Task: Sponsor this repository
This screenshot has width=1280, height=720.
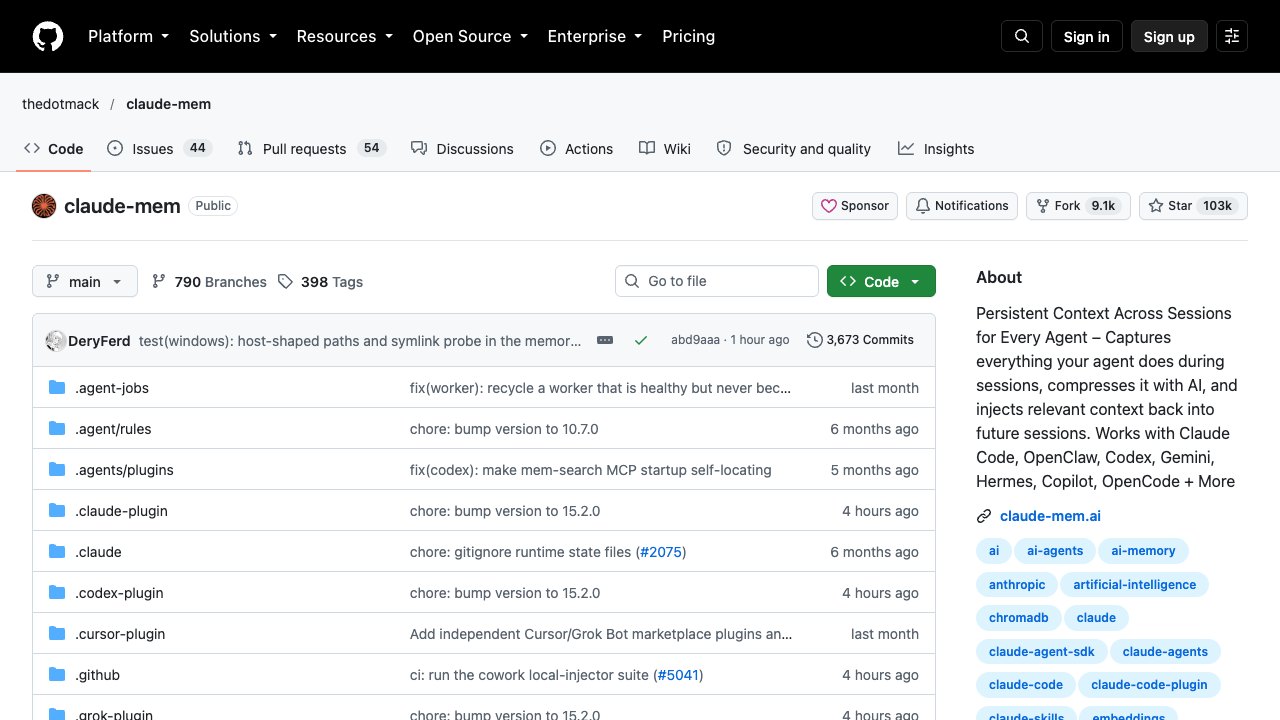Action: click(855, 206)
